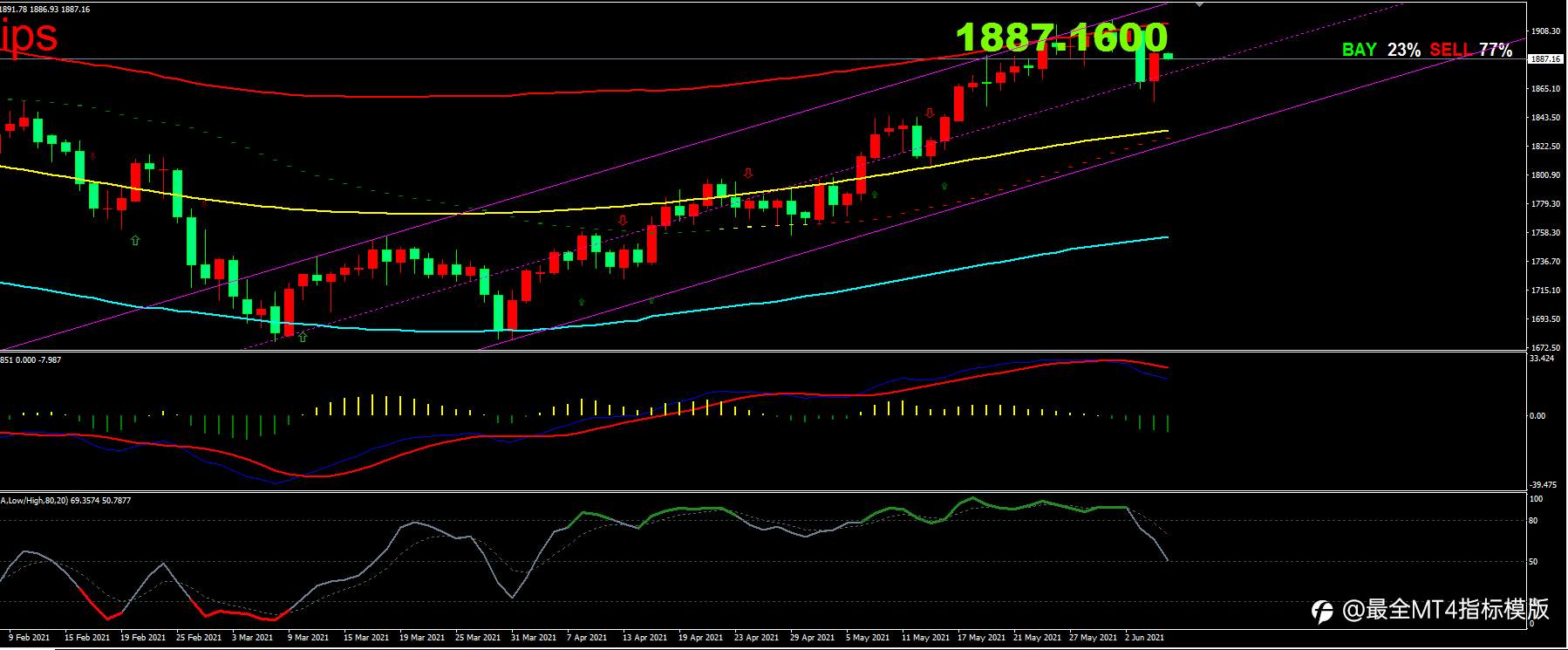Click the '19 Mar 2021' date label

(422, 638)
